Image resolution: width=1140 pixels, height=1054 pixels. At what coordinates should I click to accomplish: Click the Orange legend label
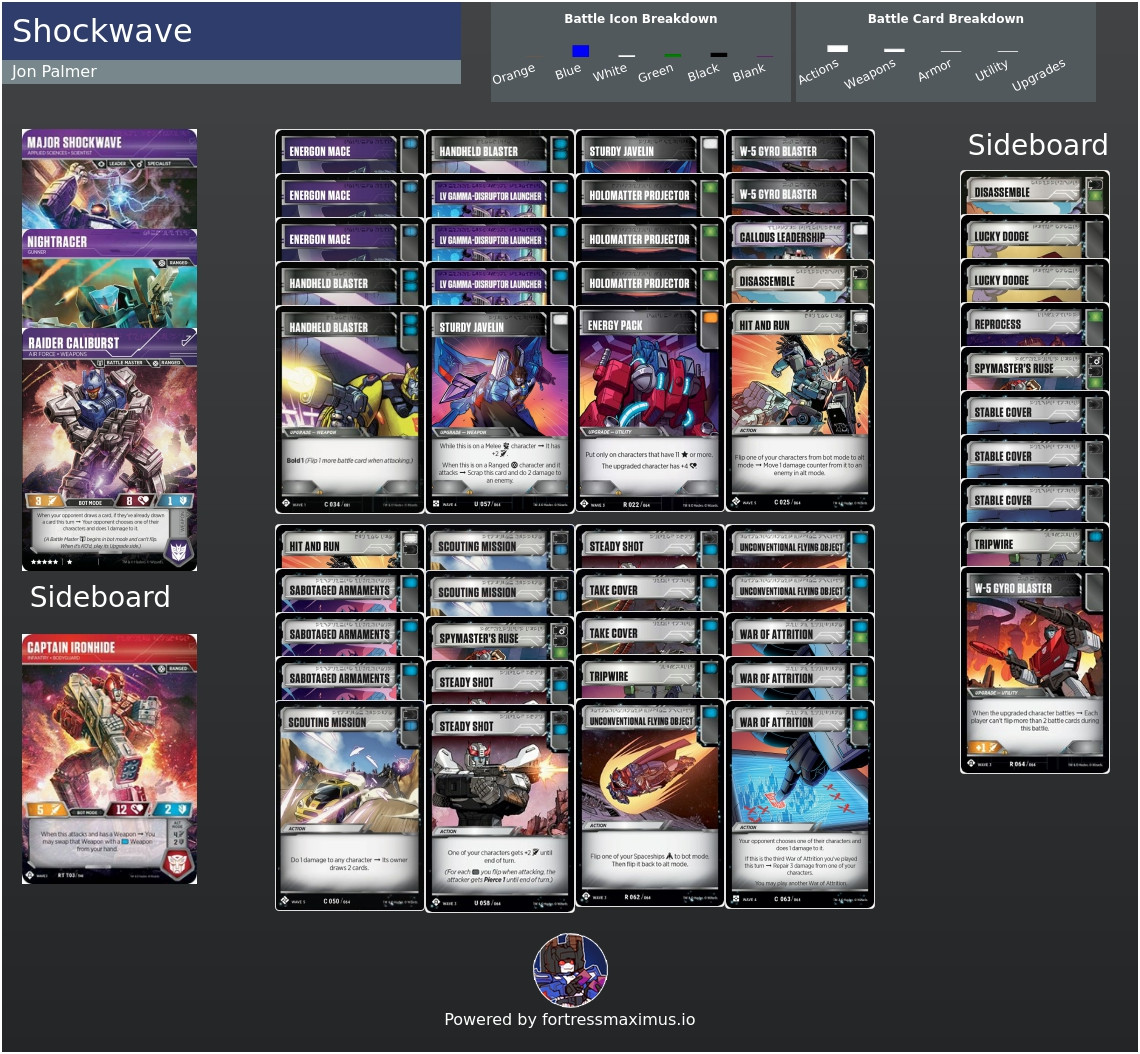coord(513,73)
